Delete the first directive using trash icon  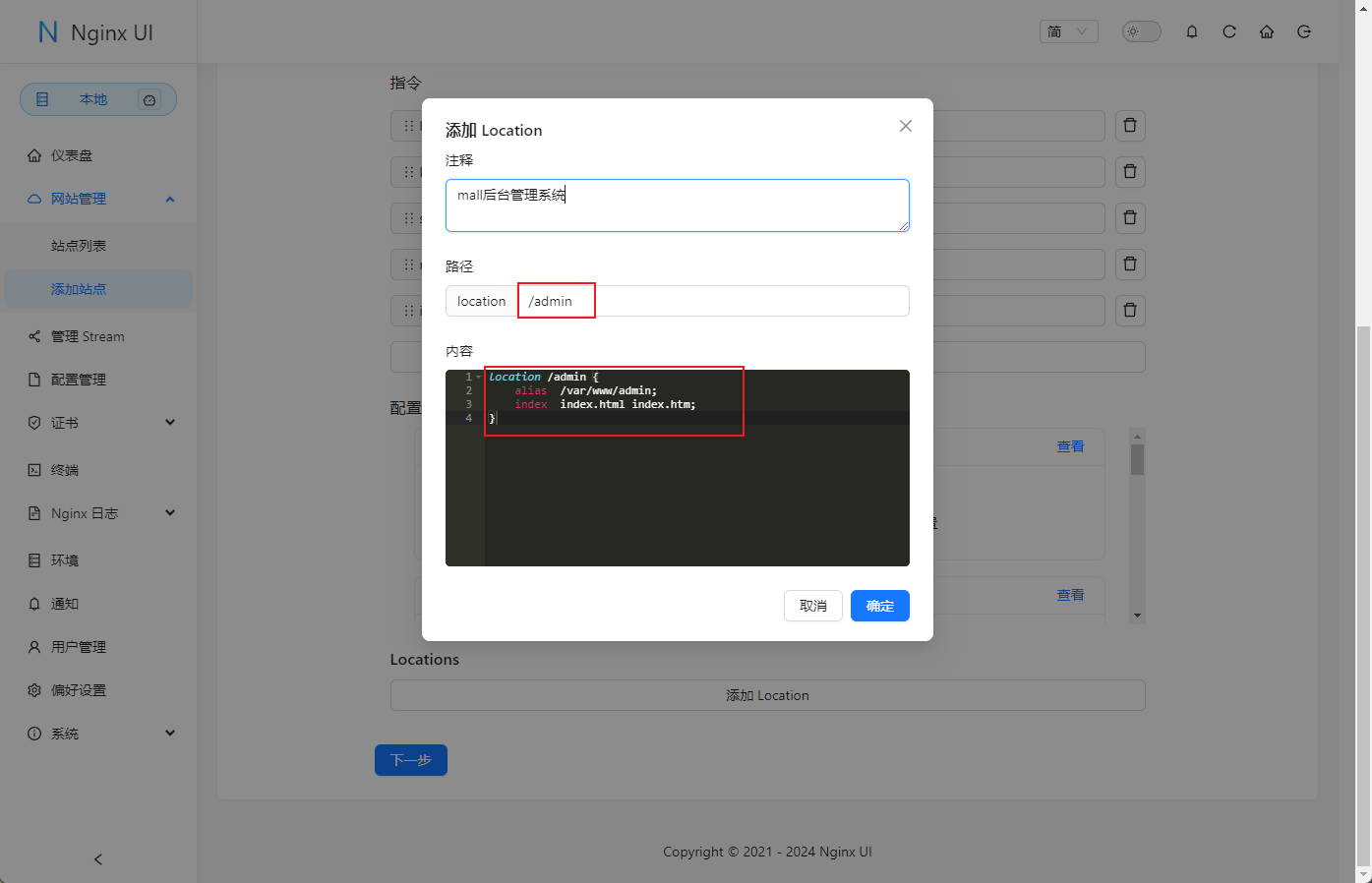[x=1130, y=125]
